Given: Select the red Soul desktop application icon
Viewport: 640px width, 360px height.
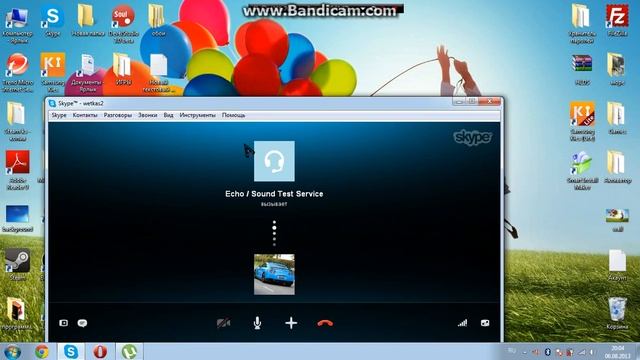Looking at the screenshot, I should tap(123, 24).
